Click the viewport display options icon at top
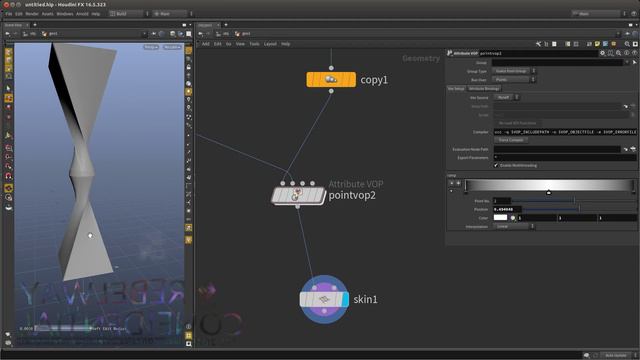640x360 pixels. tap(189, 51)
